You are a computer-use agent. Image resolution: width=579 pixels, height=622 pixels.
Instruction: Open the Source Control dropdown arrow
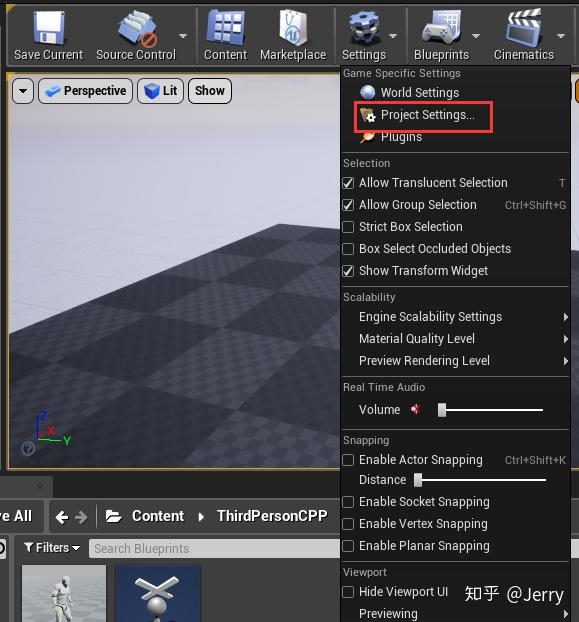(x=183, y=36)
